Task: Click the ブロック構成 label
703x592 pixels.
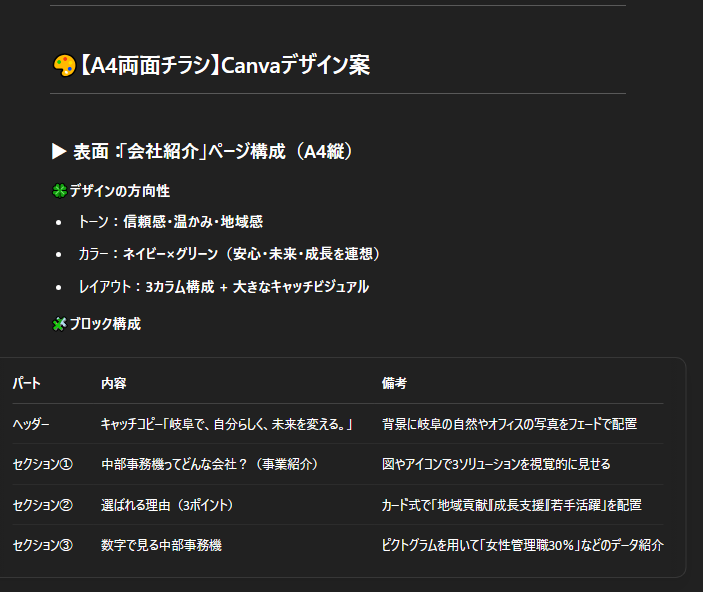Action: click(x=105, y=324)
